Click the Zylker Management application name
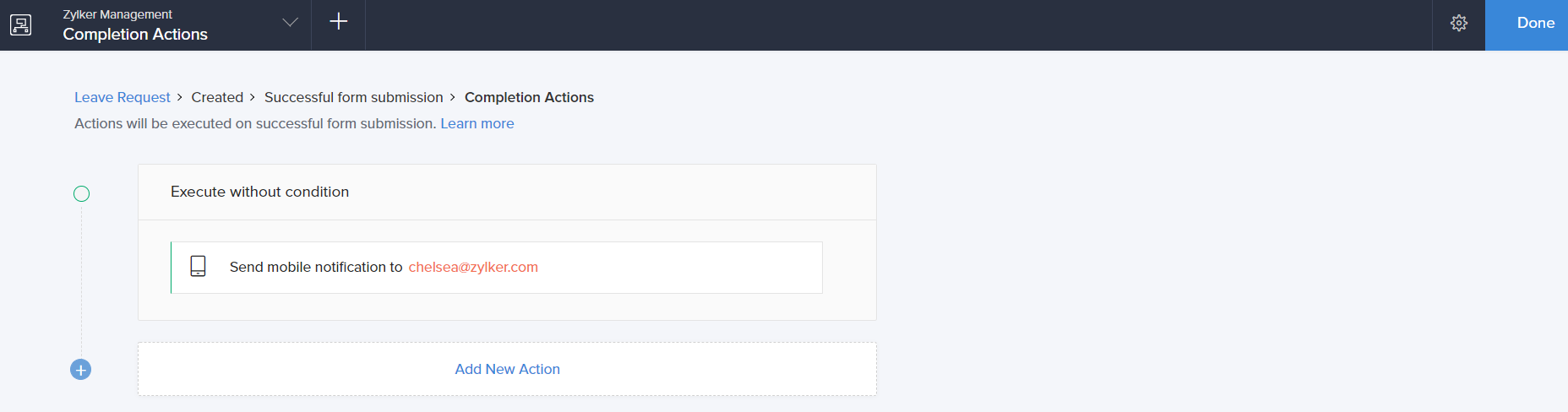Viewport: 1568px width, 412px height. (x=117, y=14)
